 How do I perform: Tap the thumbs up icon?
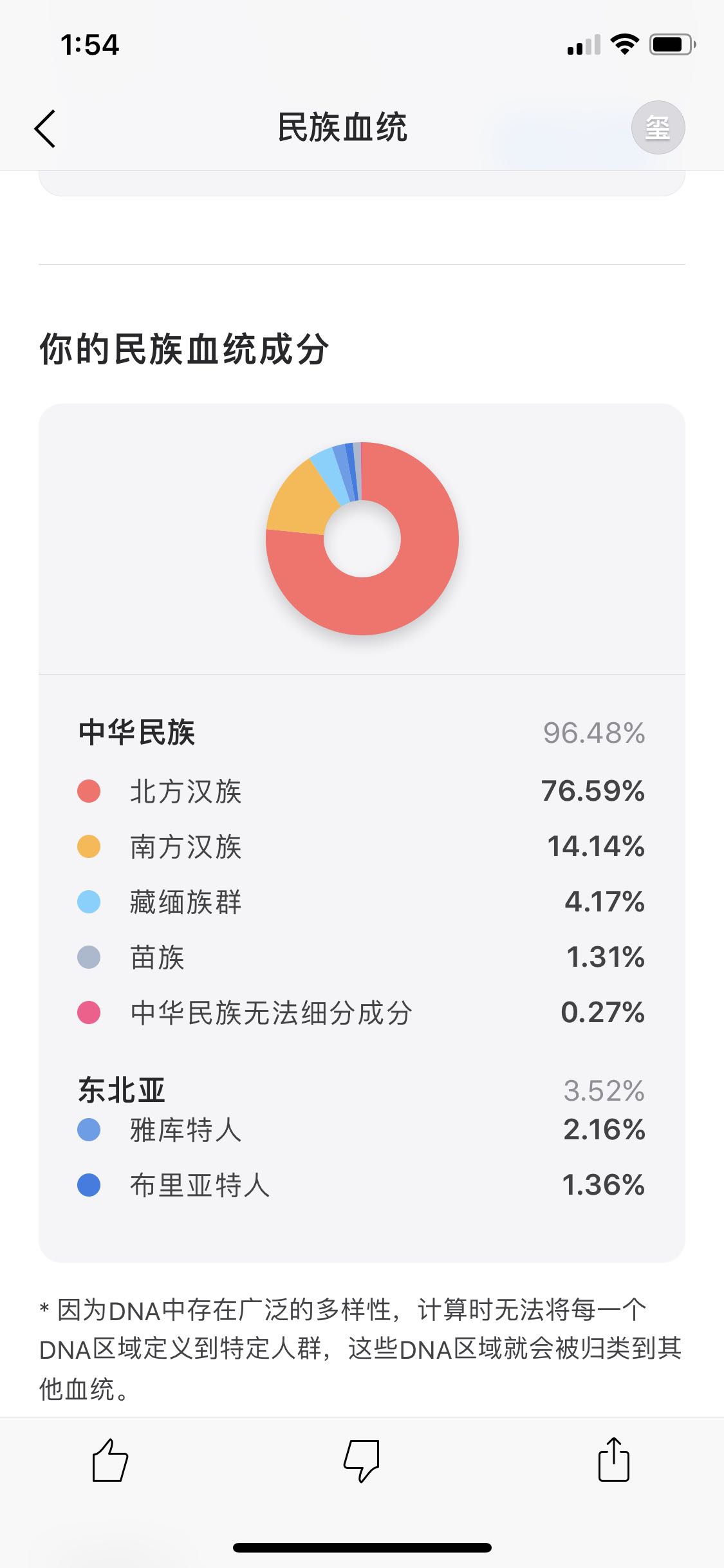(110, 1460)
